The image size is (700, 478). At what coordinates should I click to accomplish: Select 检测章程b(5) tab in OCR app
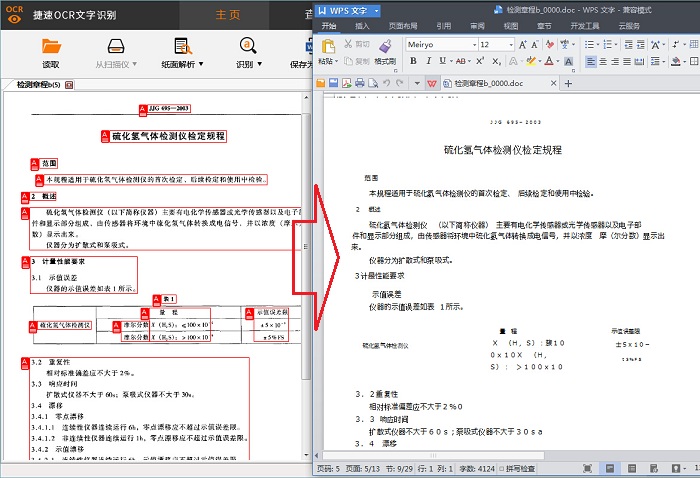click(39, 84)
